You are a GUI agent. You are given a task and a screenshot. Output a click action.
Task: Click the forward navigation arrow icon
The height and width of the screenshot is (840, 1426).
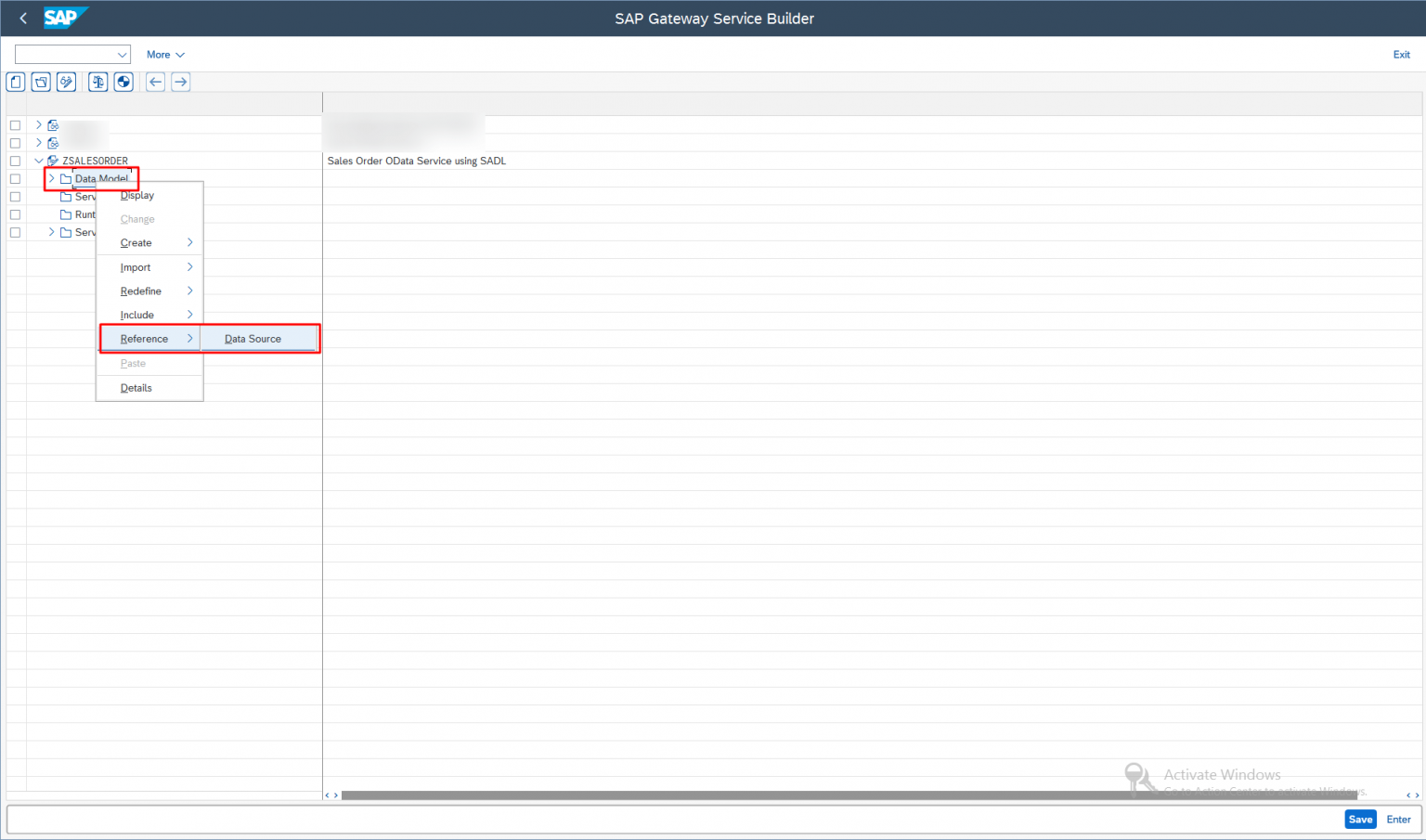point(180,82)
